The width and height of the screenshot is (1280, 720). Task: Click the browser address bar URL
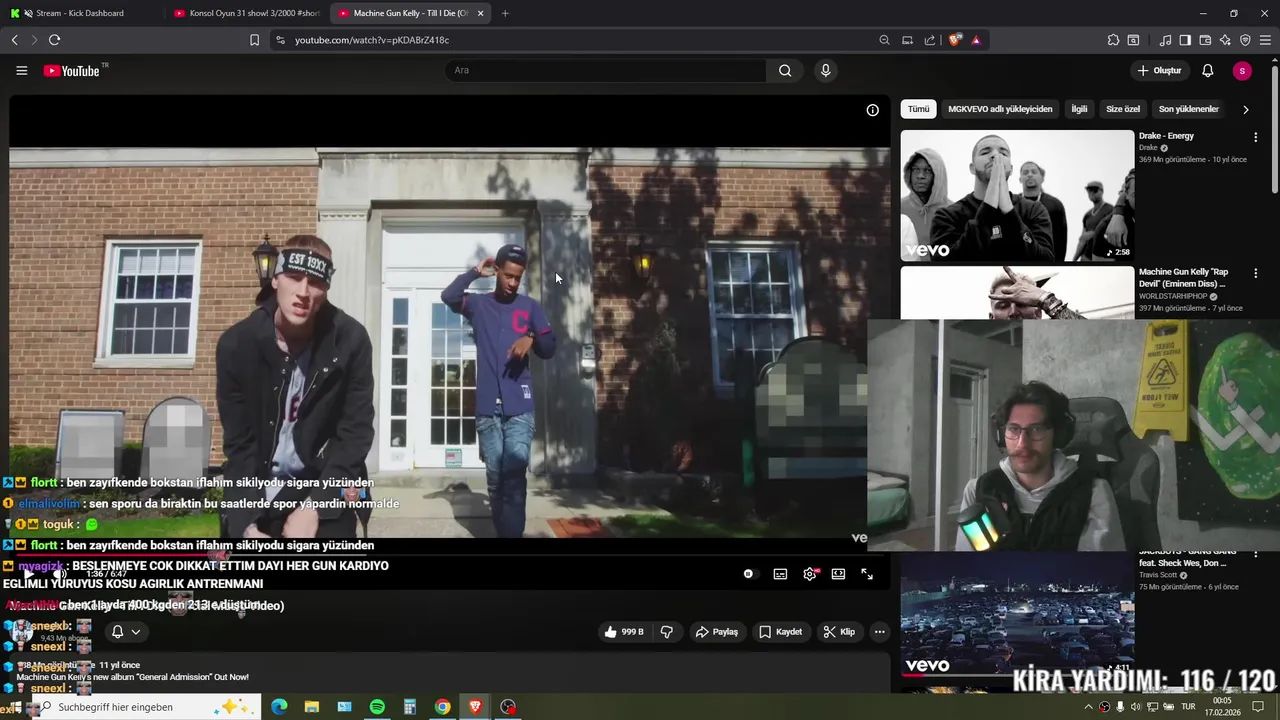tap(372, 40)
